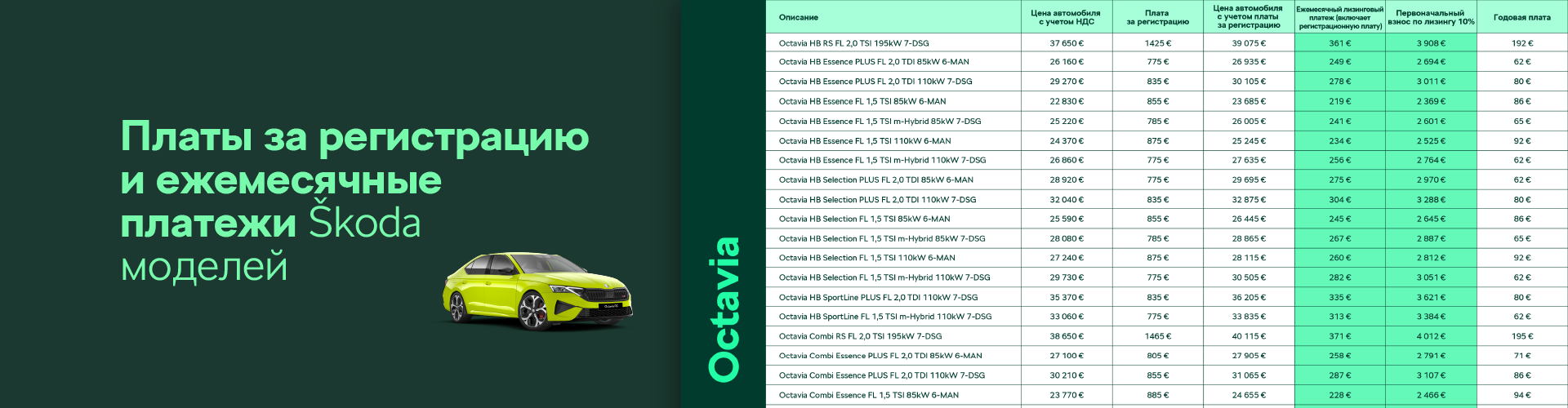This screenshot has height=408, width=1568.
Task: Click the 'Цена автомобиля с учетом платы за регистрацию' header
Action: click(1248, 17)
